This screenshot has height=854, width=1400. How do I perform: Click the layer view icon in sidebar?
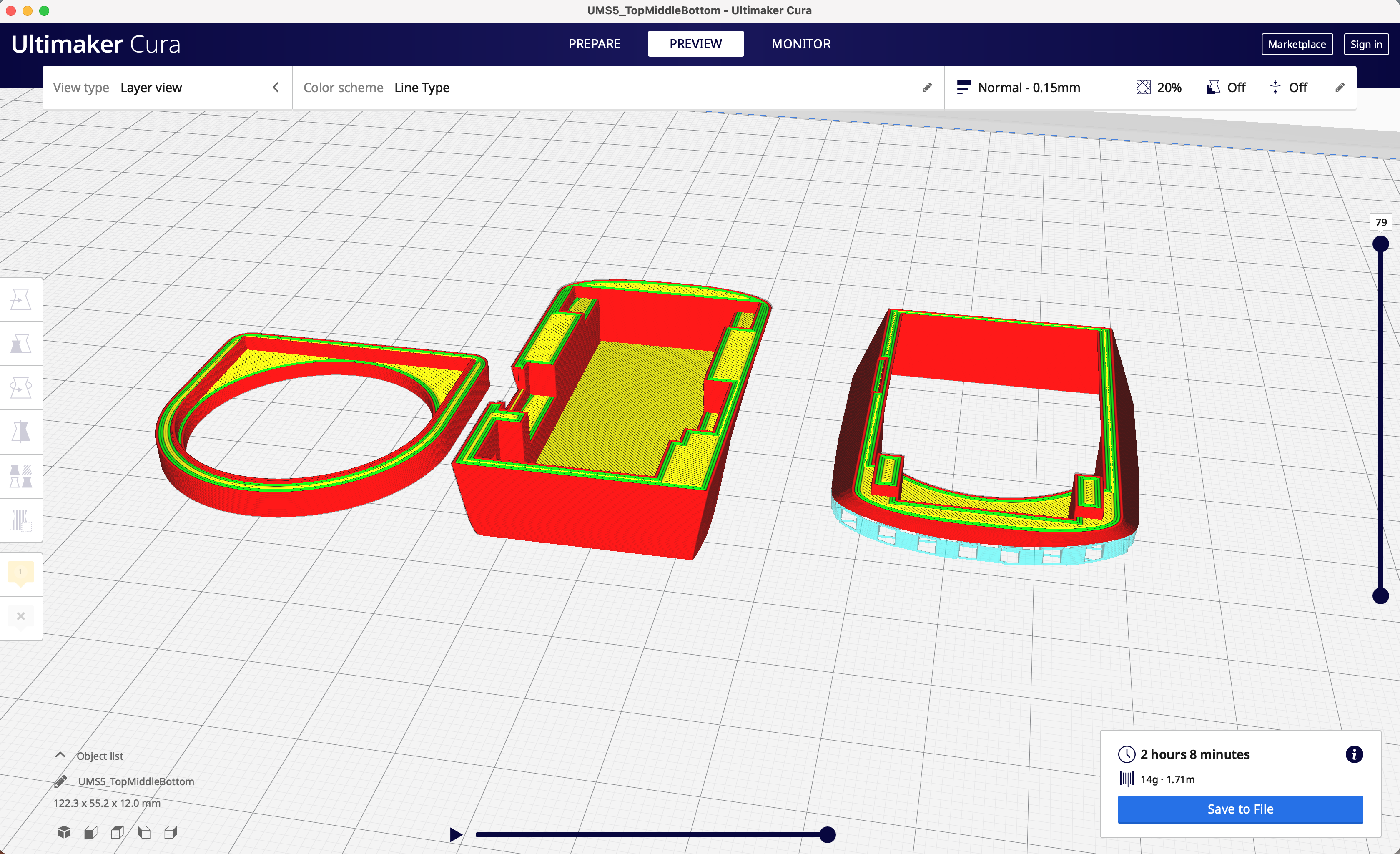[x=20, y=523]
